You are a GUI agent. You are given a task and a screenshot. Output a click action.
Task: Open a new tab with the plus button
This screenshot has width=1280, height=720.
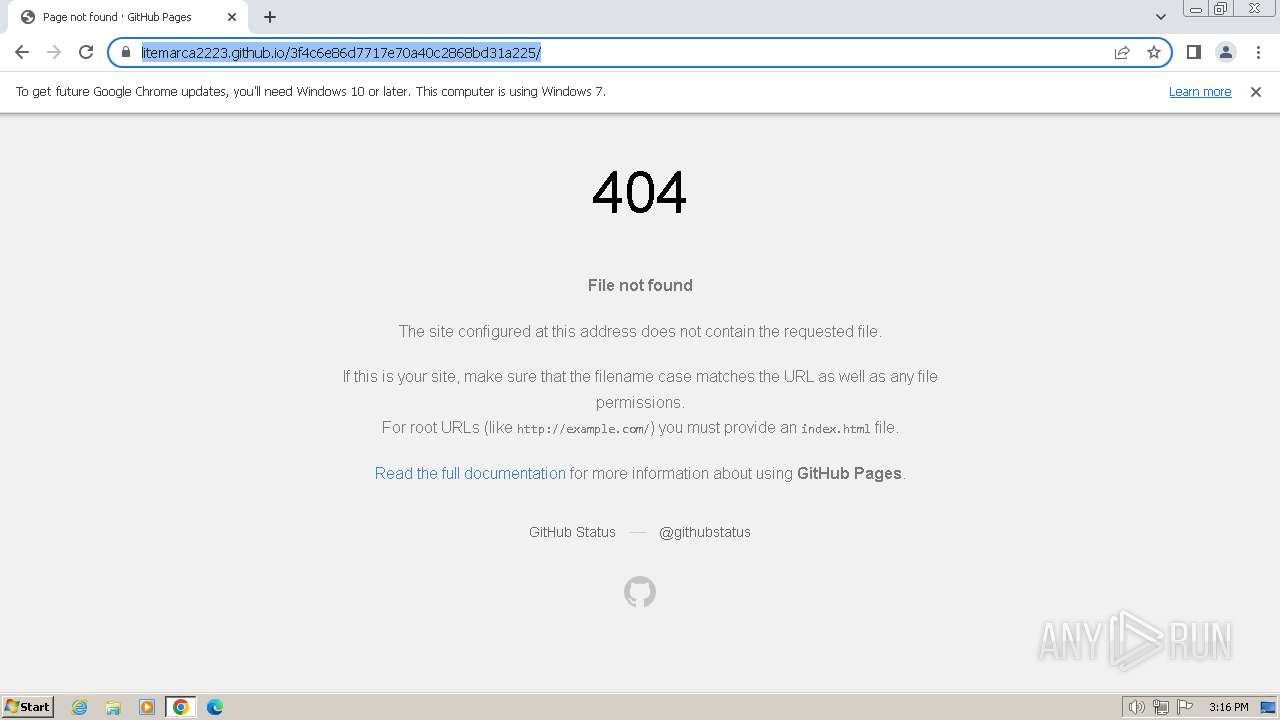click(270, 17)
